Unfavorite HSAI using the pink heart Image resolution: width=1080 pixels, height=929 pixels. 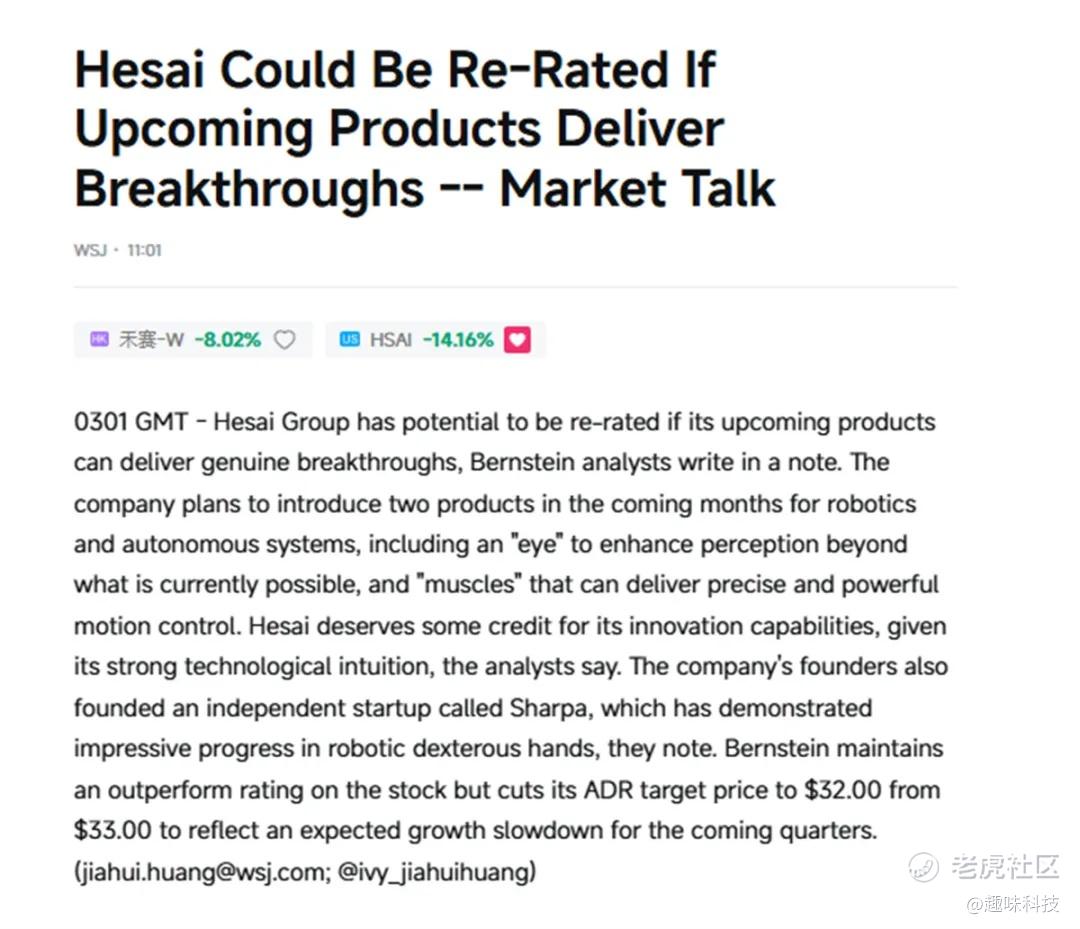point(517,340)
